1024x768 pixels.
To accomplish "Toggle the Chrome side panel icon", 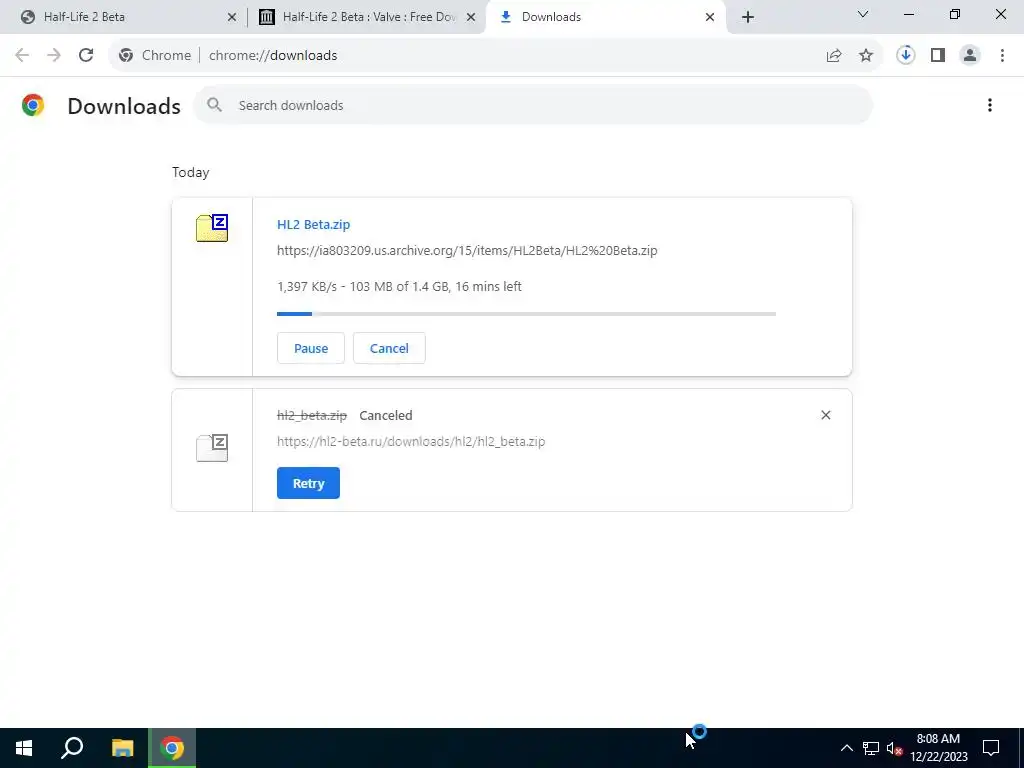I will pos(938,56).
